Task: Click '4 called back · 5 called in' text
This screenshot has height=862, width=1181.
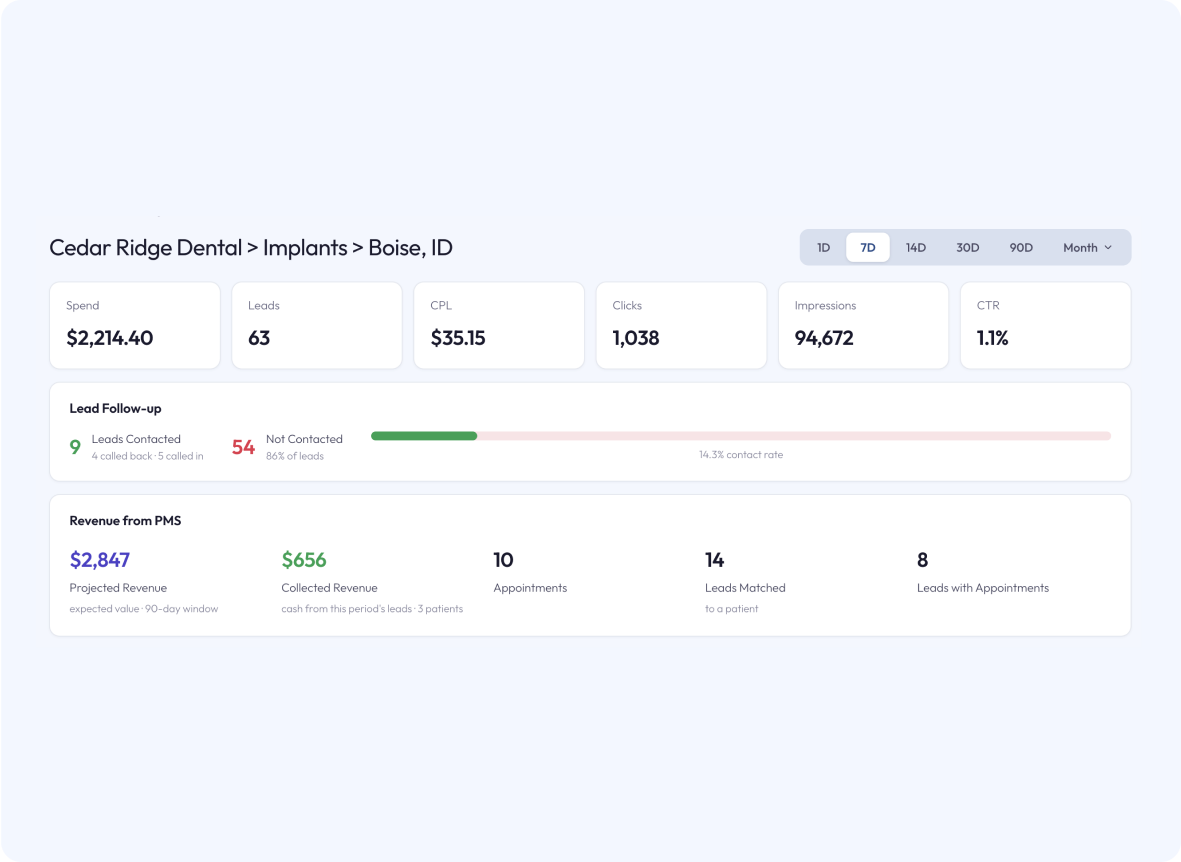Action: (148, 456)
